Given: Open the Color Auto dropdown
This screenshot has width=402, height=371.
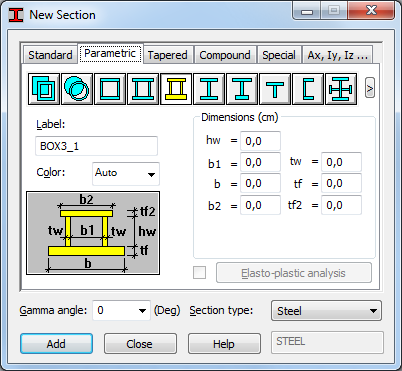Looking at the screenshot, I should (126, 174).
